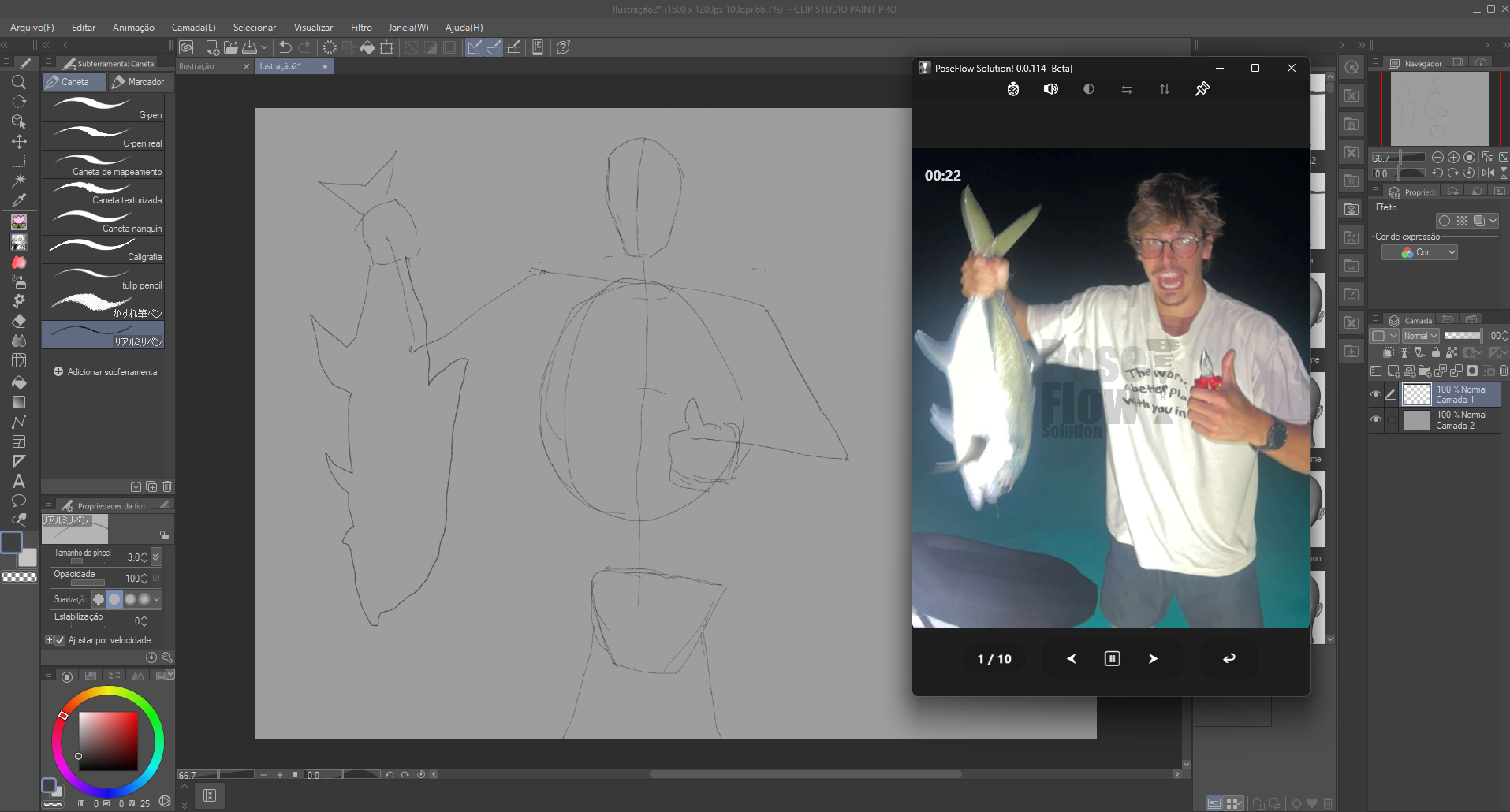Select the G-pen brush

pyautogui.click(x=103, y=107)
